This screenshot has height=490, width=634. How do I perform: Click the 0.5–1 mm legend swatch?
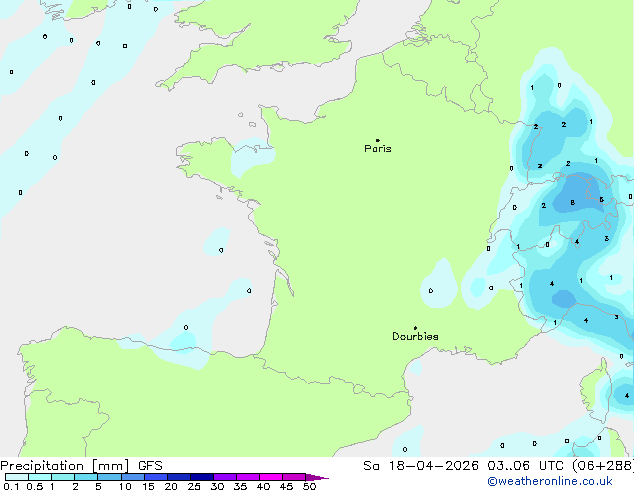coord(40,477)
